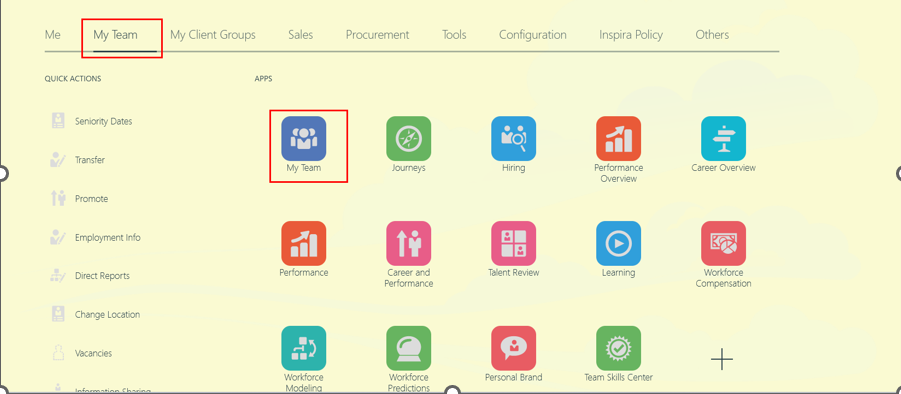Select the Change Location quick action

click(x=95, y=314)
